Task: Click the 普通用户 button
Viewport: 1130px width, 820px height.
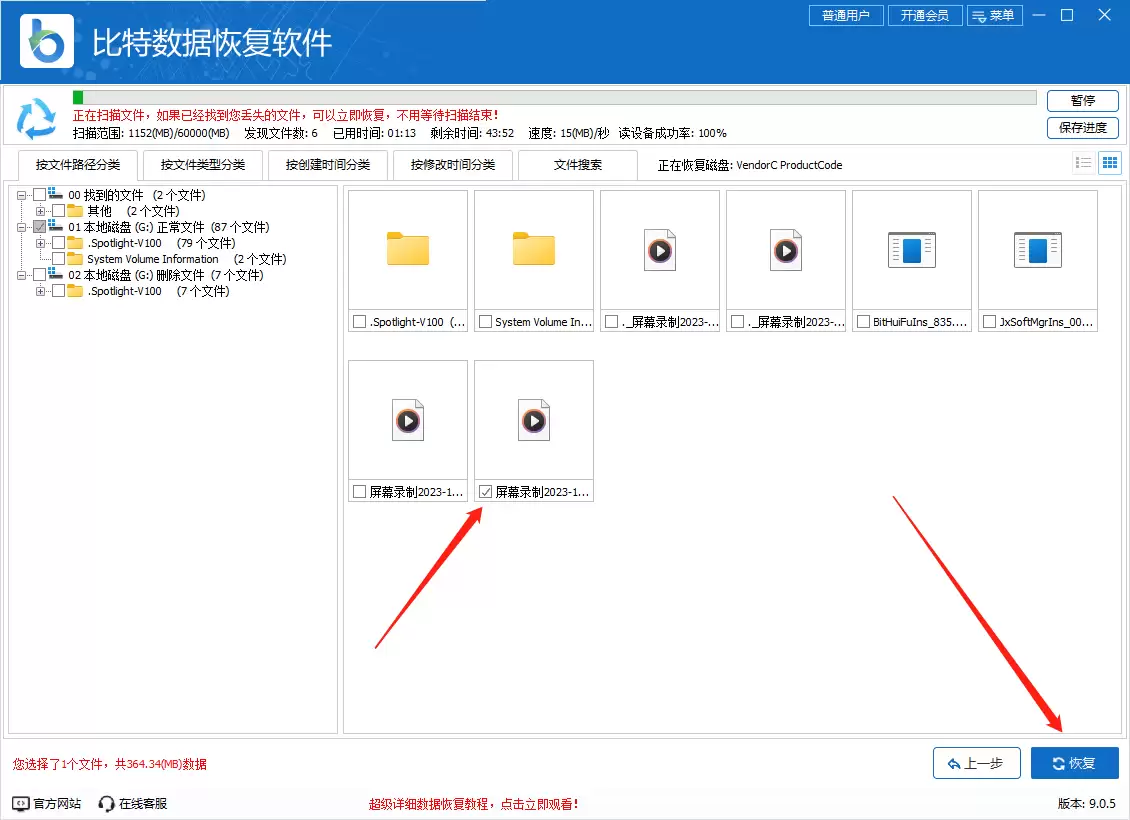Action: click(x=846, y=16)
